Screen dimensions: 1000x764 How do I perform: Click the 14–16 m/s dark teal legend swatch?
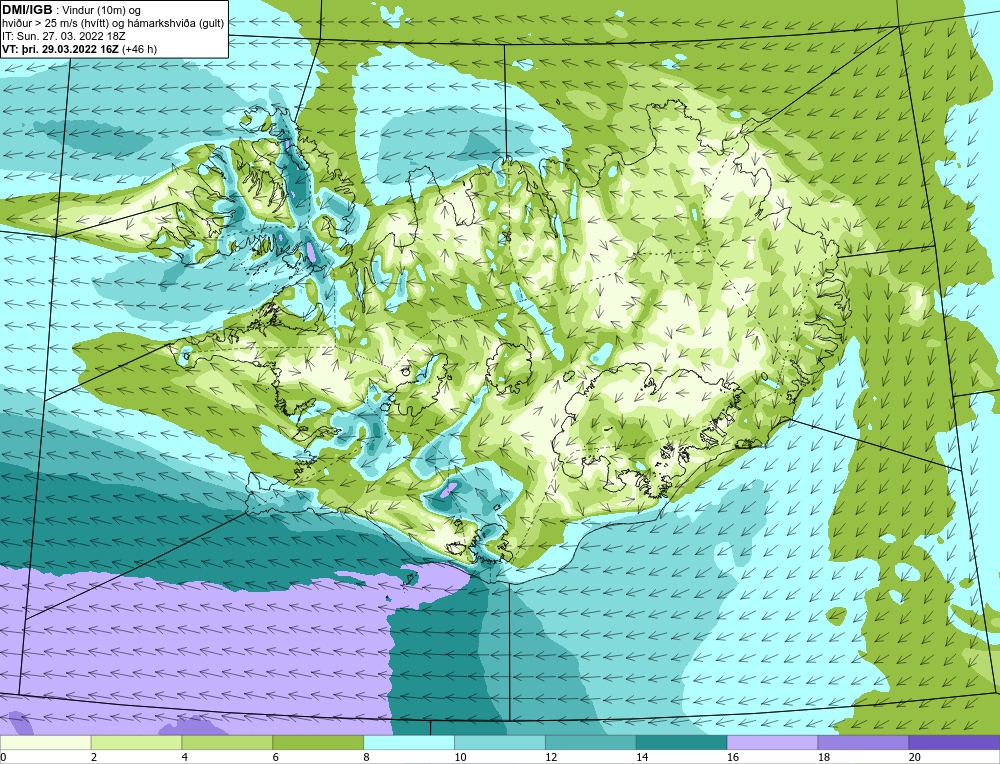coord(682,742)
